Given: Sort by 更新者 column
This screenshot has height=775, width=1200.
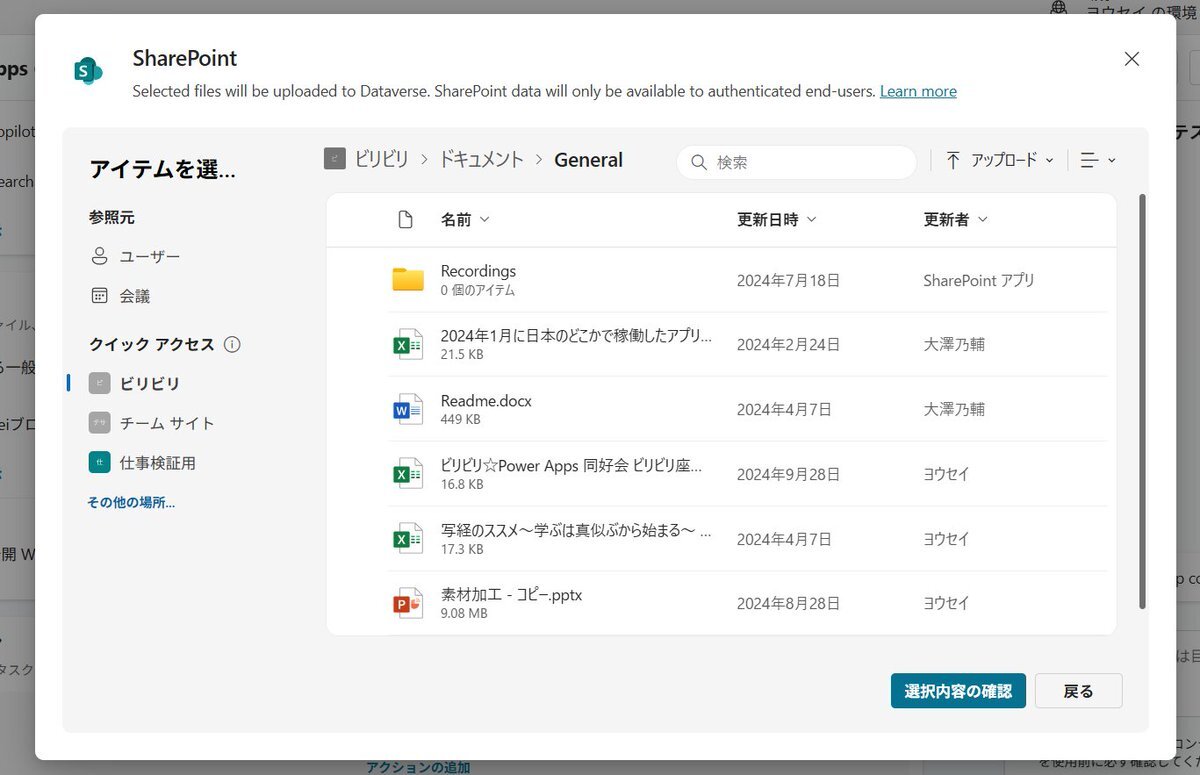Looking at the screenshot, I should pos(955,220).
